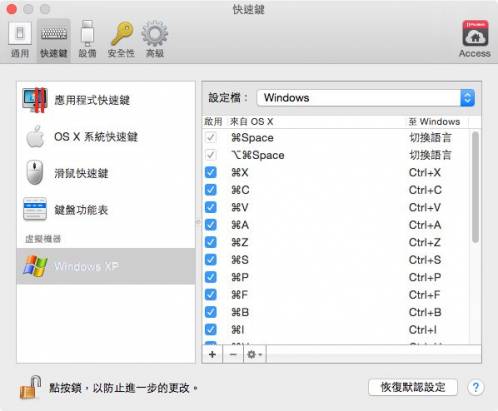Disable the ⌘S to Ctrl+S shortcut

click(x=211, y=260)
